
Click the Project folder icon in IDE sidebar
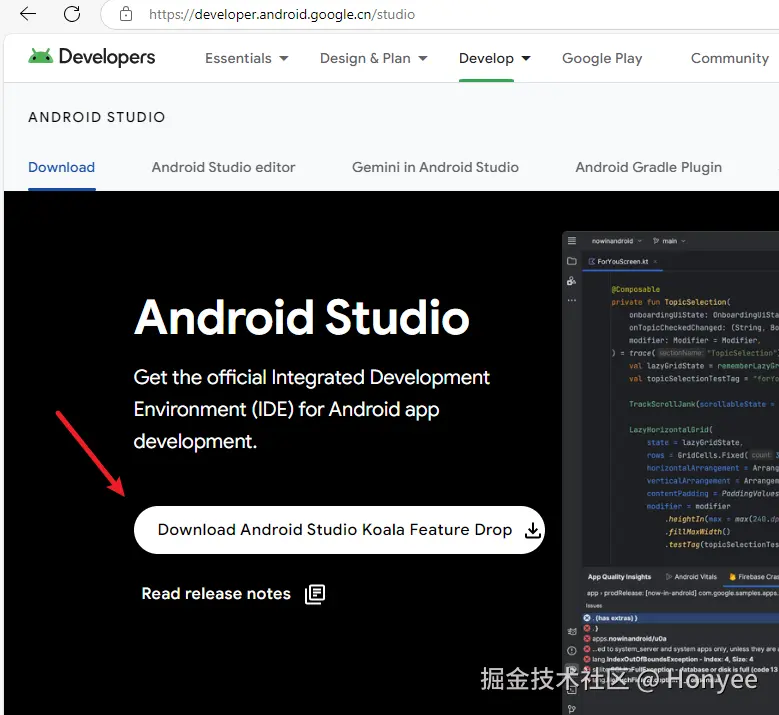coord(572,261)
